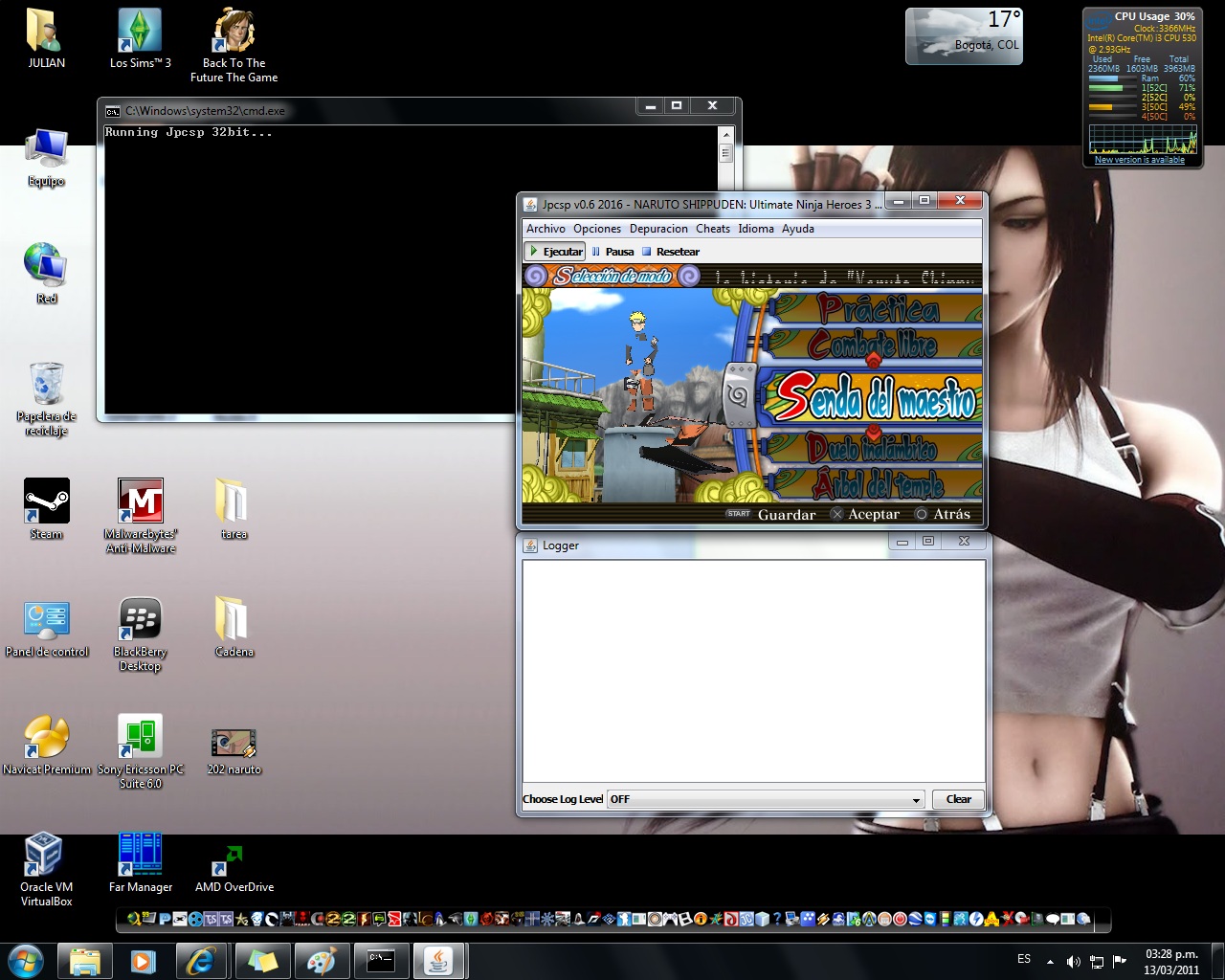Image resolution: width=1225 pixels, height=980 pixels.
Task: Click inside the Logger text area
Action: [753, 671]
